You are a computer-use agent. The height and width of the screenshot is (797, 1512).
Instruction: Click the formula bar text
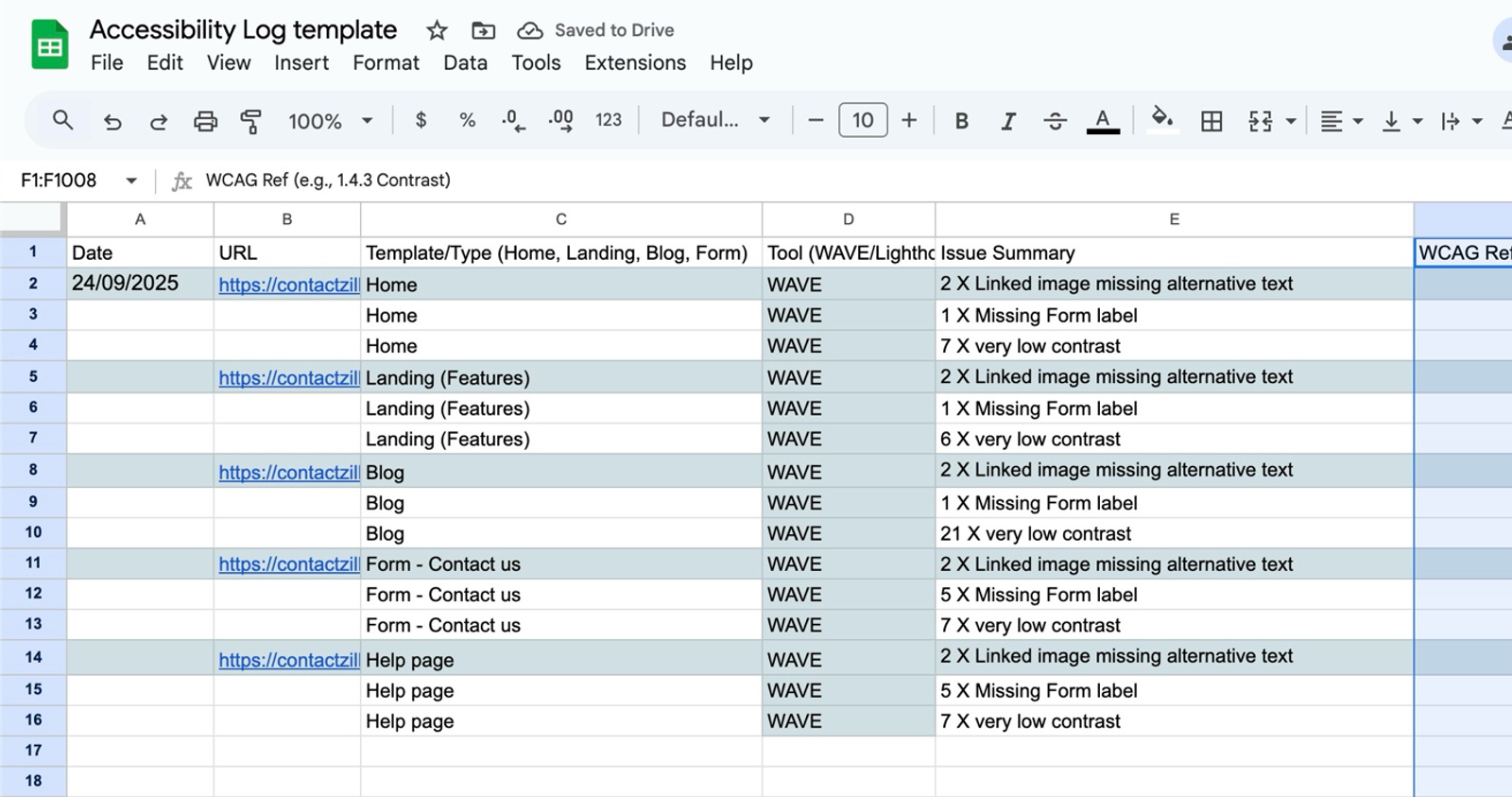click(x=328, y=180)
